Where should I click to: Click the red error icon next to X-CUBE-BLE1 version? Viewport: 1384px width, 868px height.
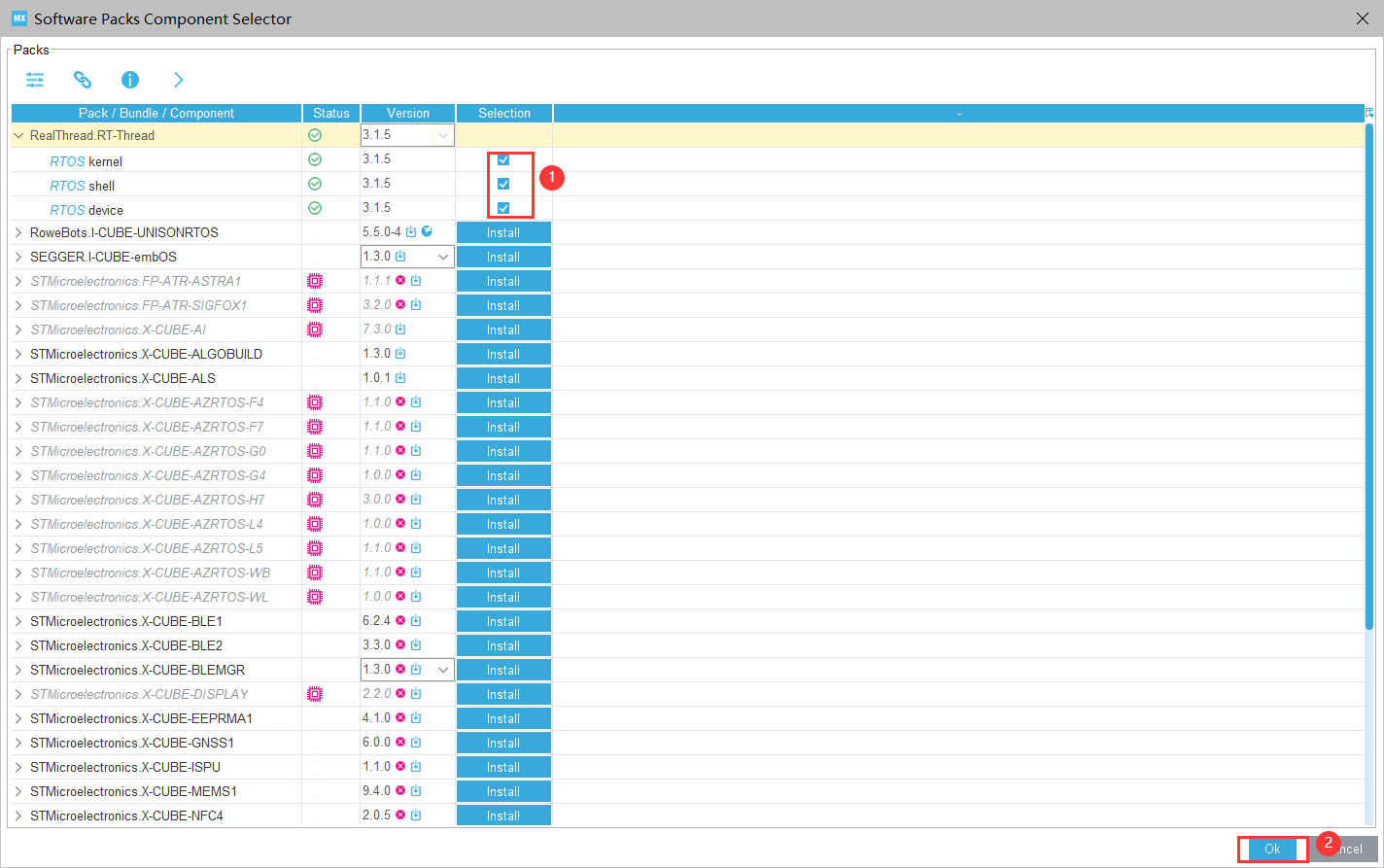click(x=400, y=620)
